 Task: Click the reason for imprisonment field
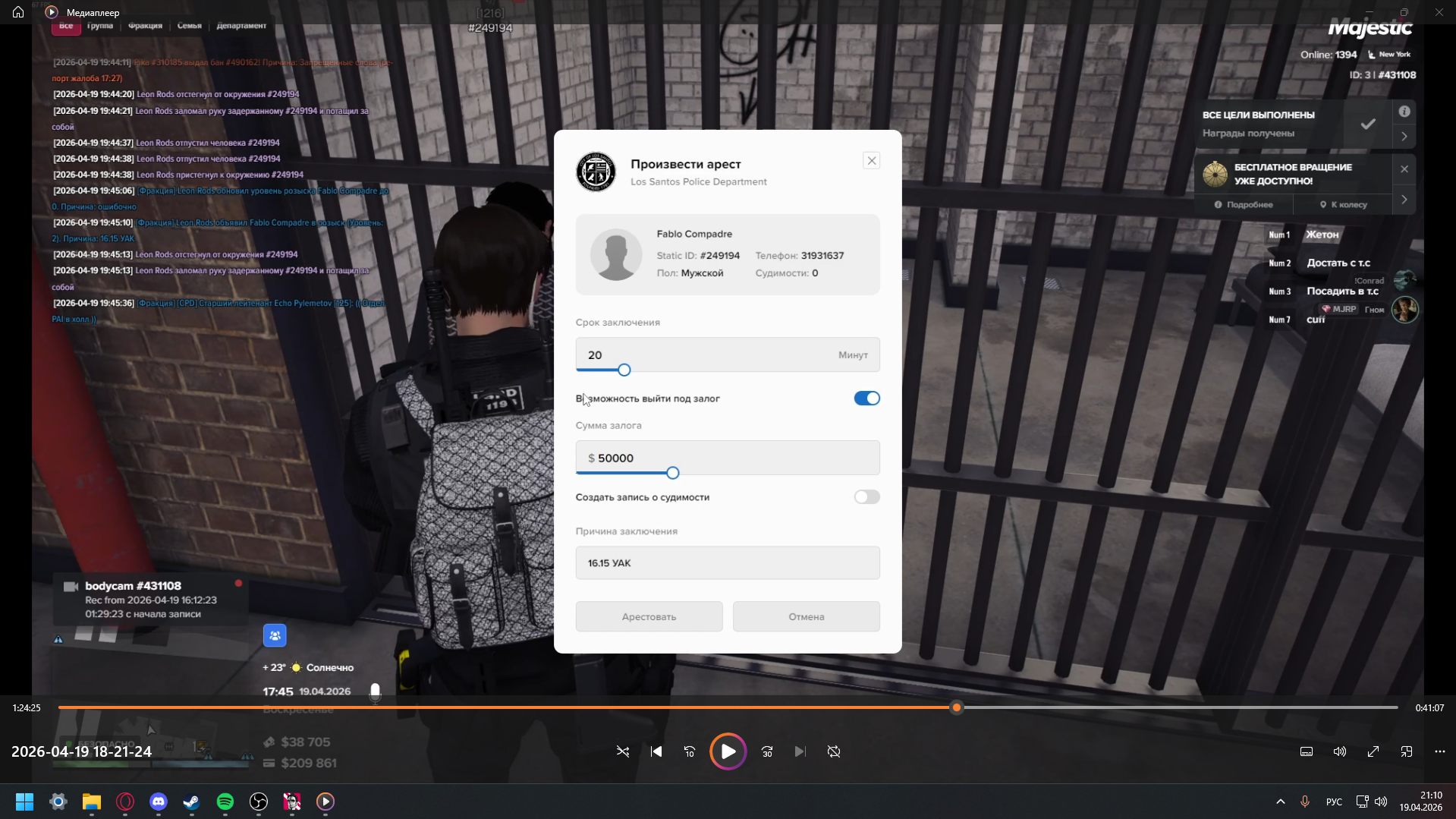728,563
